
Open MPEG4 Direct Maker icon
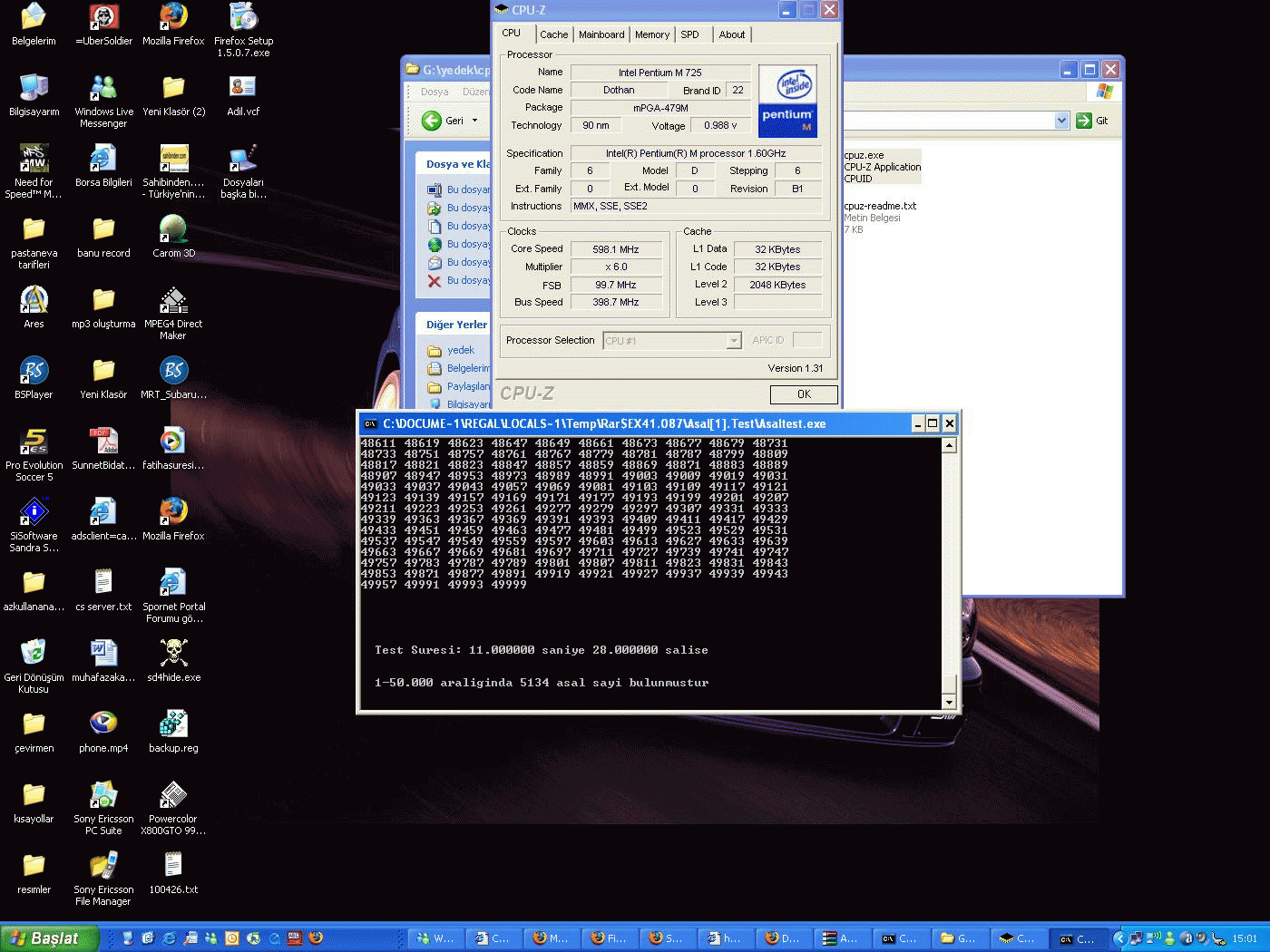coord(173,312)
